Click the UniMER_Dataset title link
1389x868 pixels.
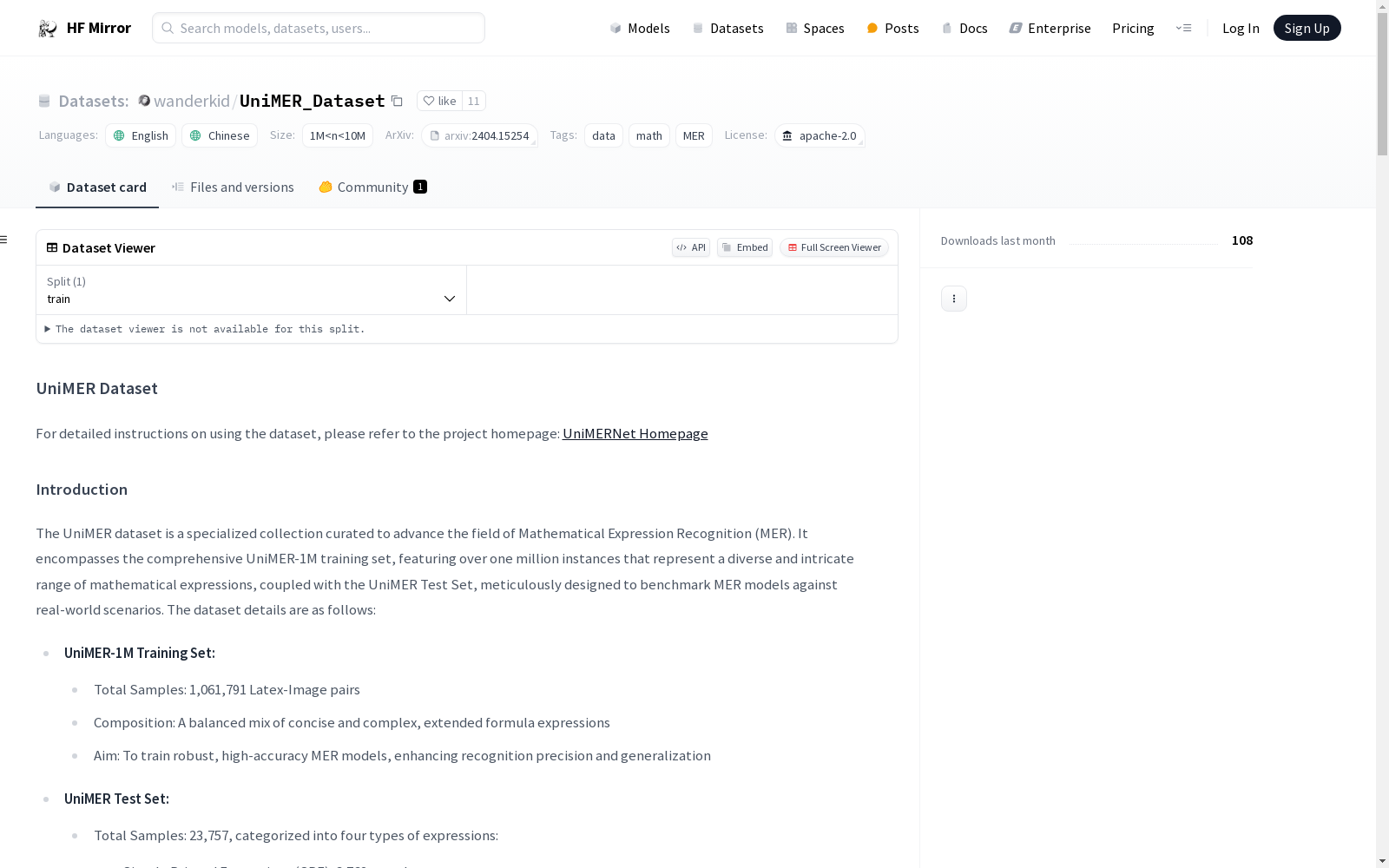coord(313,101)
